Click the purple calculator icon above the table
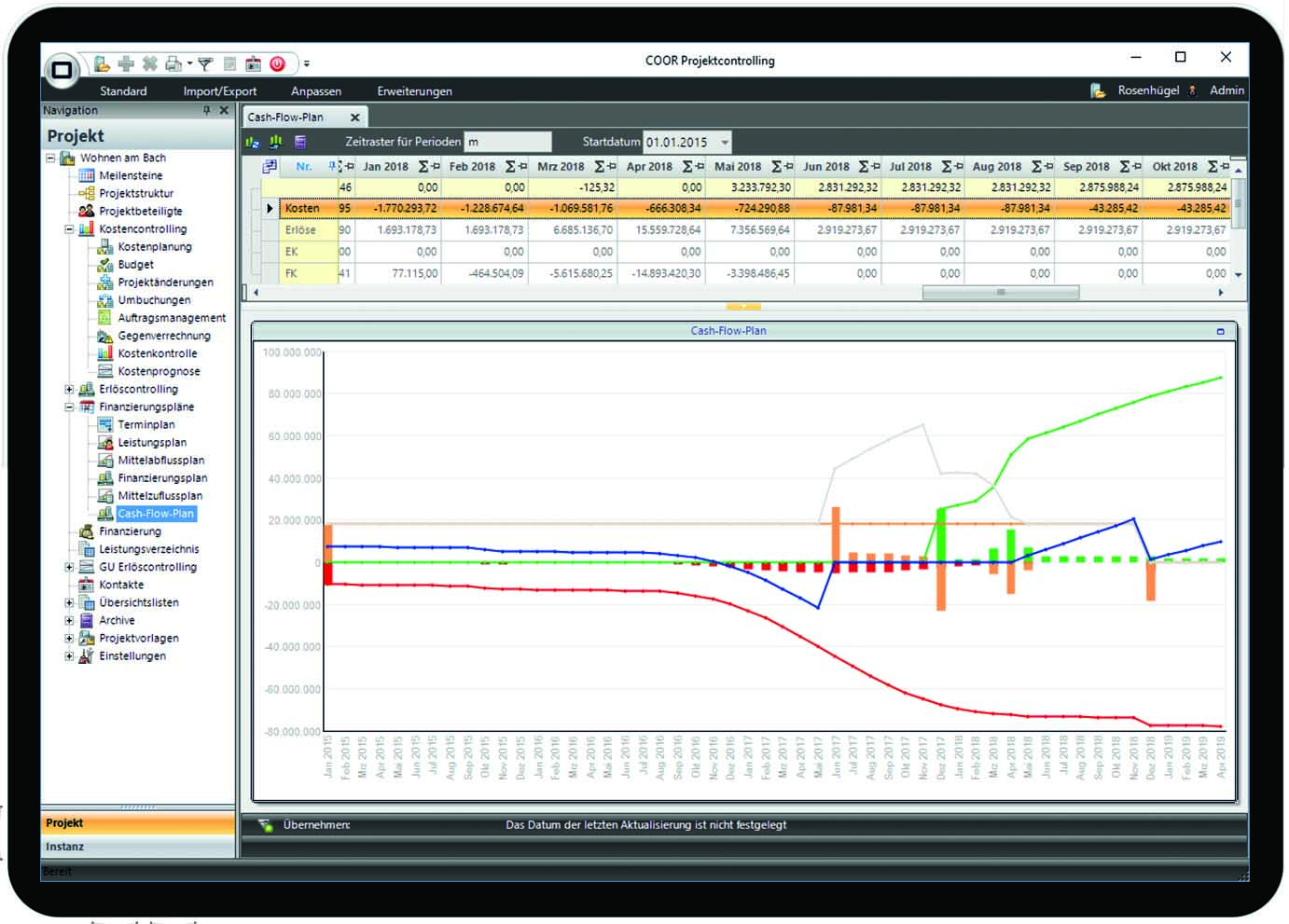Screen dimensions: 1289x924 pyautogui.click(x=300, y=142)
